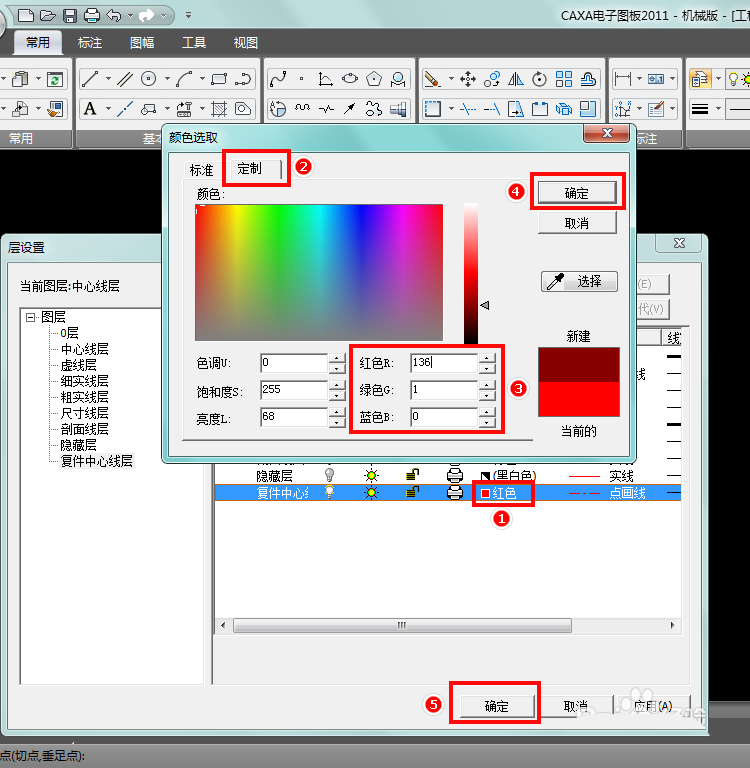
Task: Toggle printer icon in 复件中心线层 row
Action: pyautogui.click(x=455, y=492)
